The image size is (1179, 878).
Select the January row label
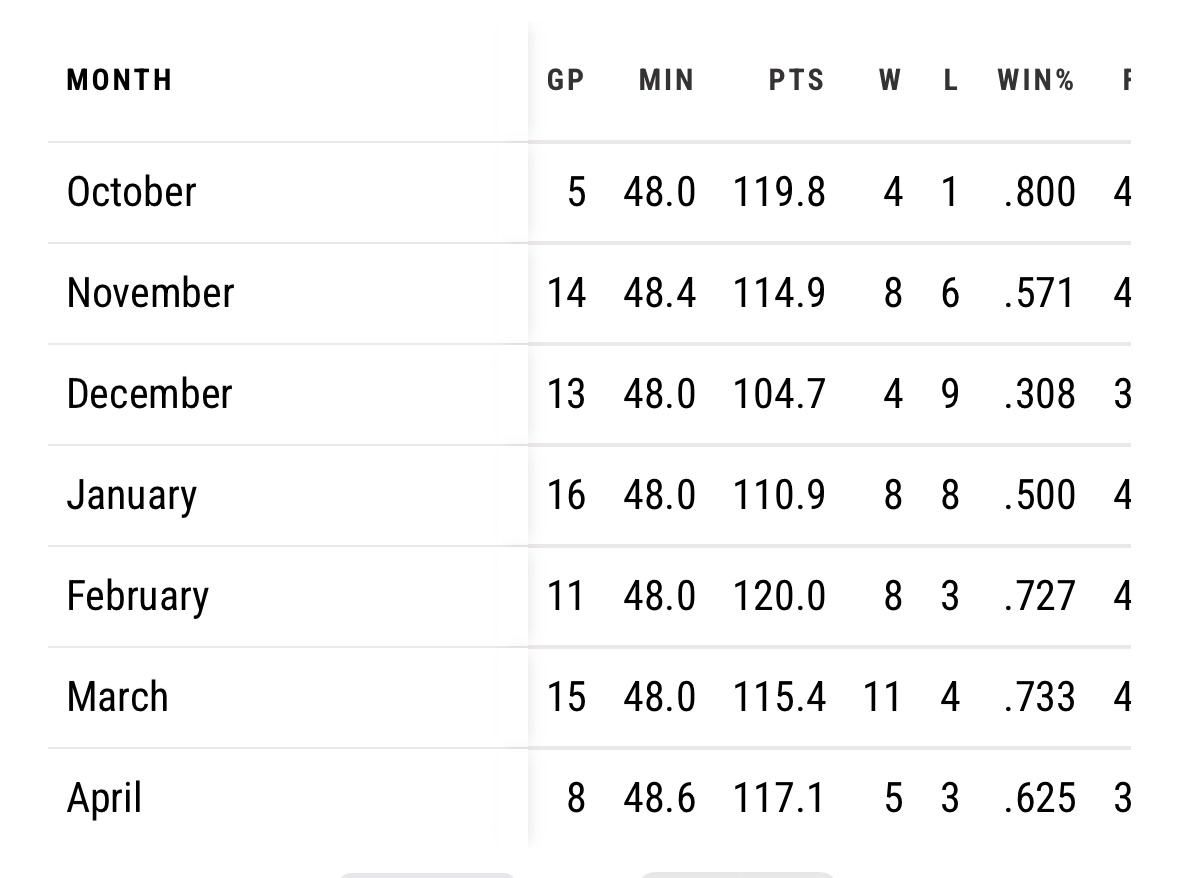pyautogui.click(x=132, y=495)
